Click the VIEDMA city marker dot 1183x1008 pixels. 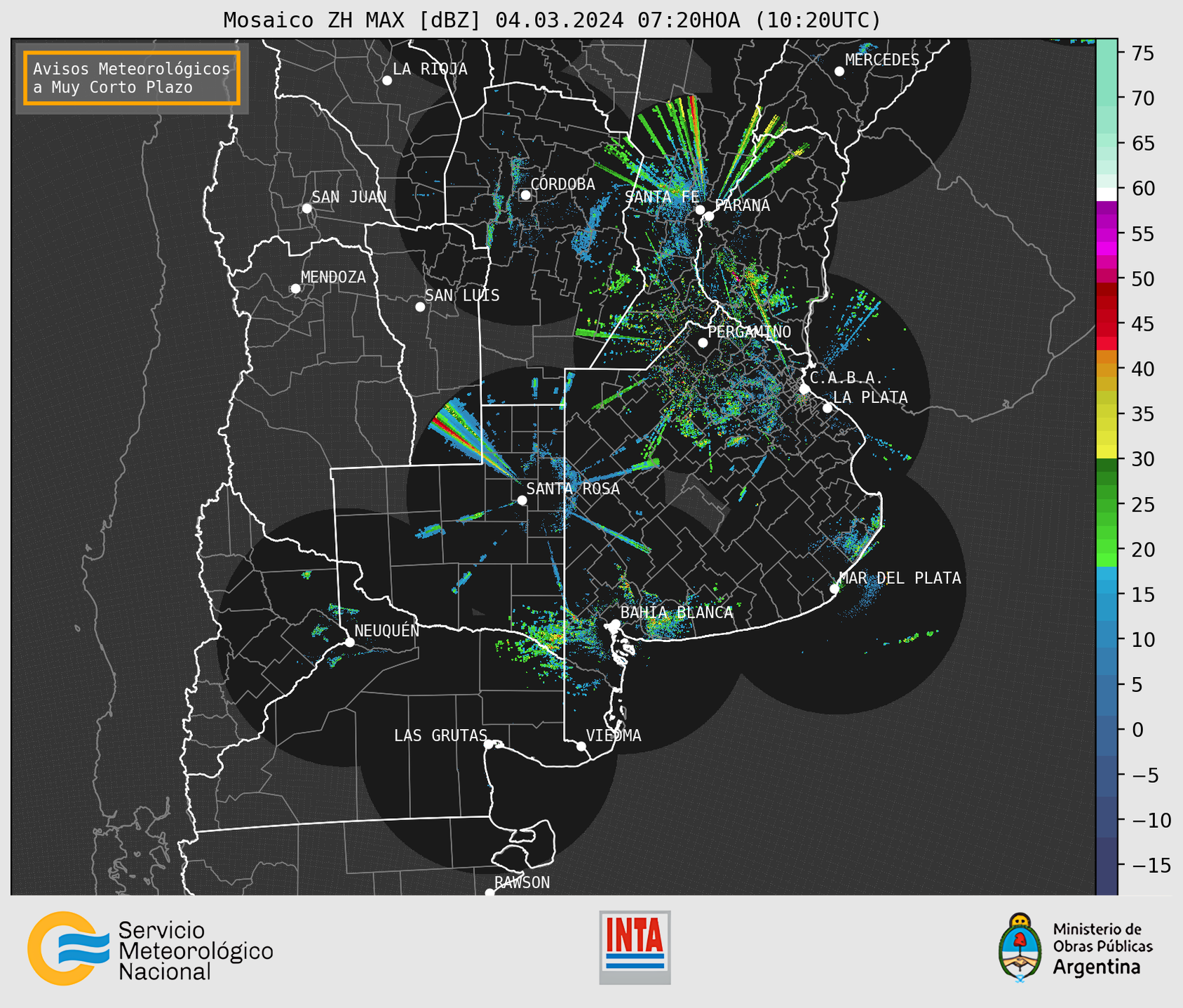[581, 747]
